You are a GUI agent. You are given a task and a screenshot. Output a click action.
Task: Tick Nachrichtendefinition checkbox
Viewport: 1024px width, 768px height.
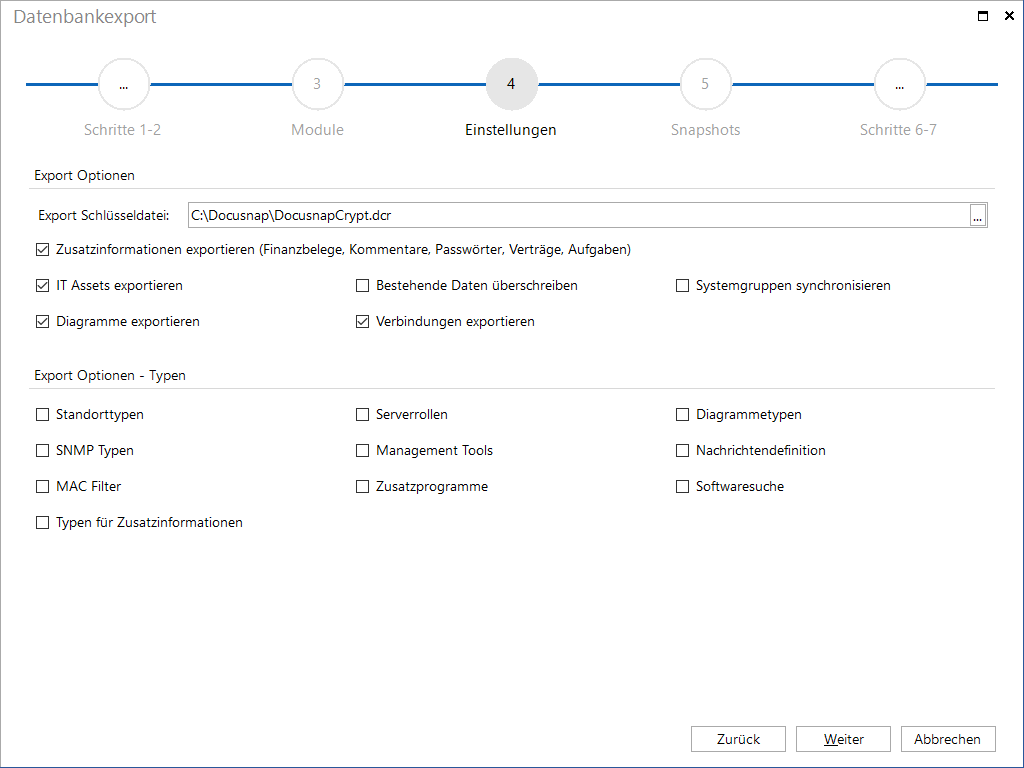pos(682,451)
